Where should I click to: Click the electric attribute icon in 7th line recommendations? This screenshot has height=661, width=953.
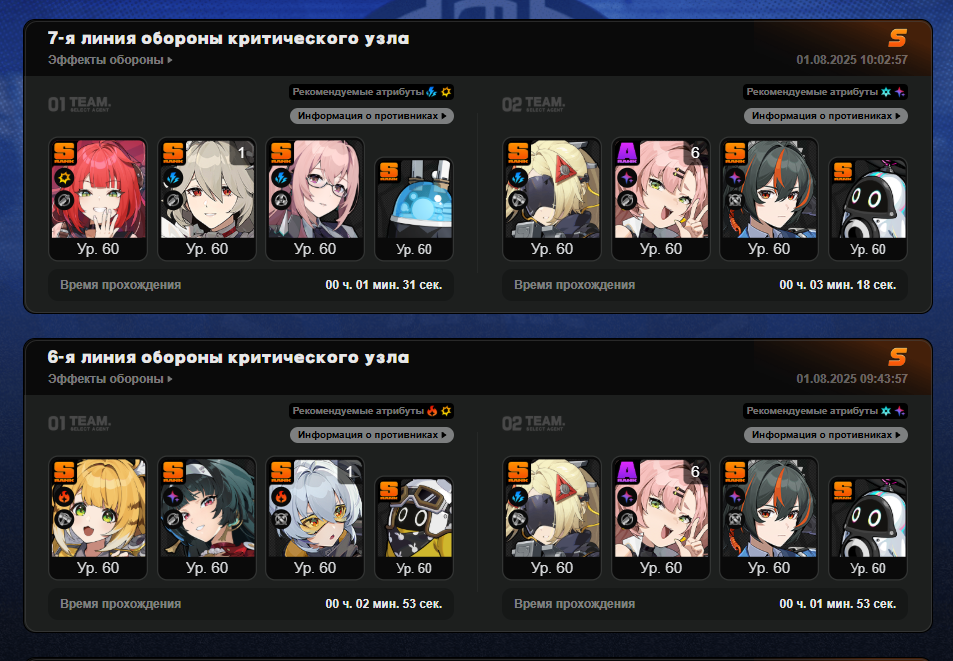(x=432, y=92)
